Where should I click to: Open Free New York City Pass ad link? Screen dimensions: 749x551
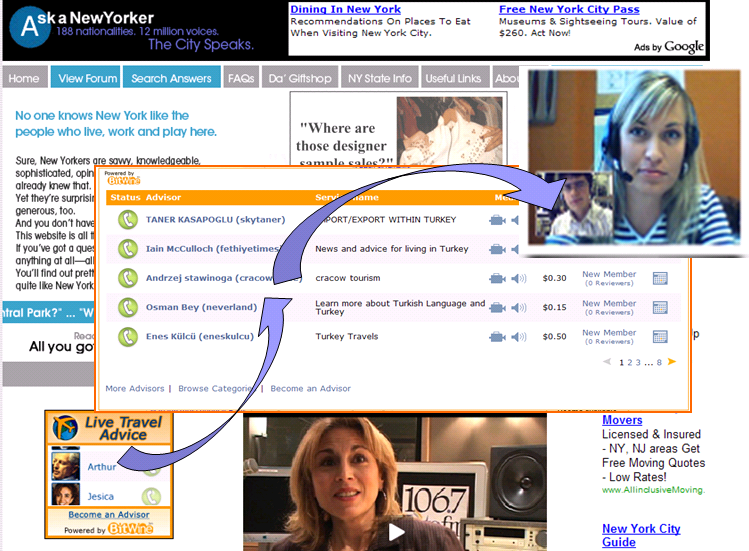coord(569,9)
